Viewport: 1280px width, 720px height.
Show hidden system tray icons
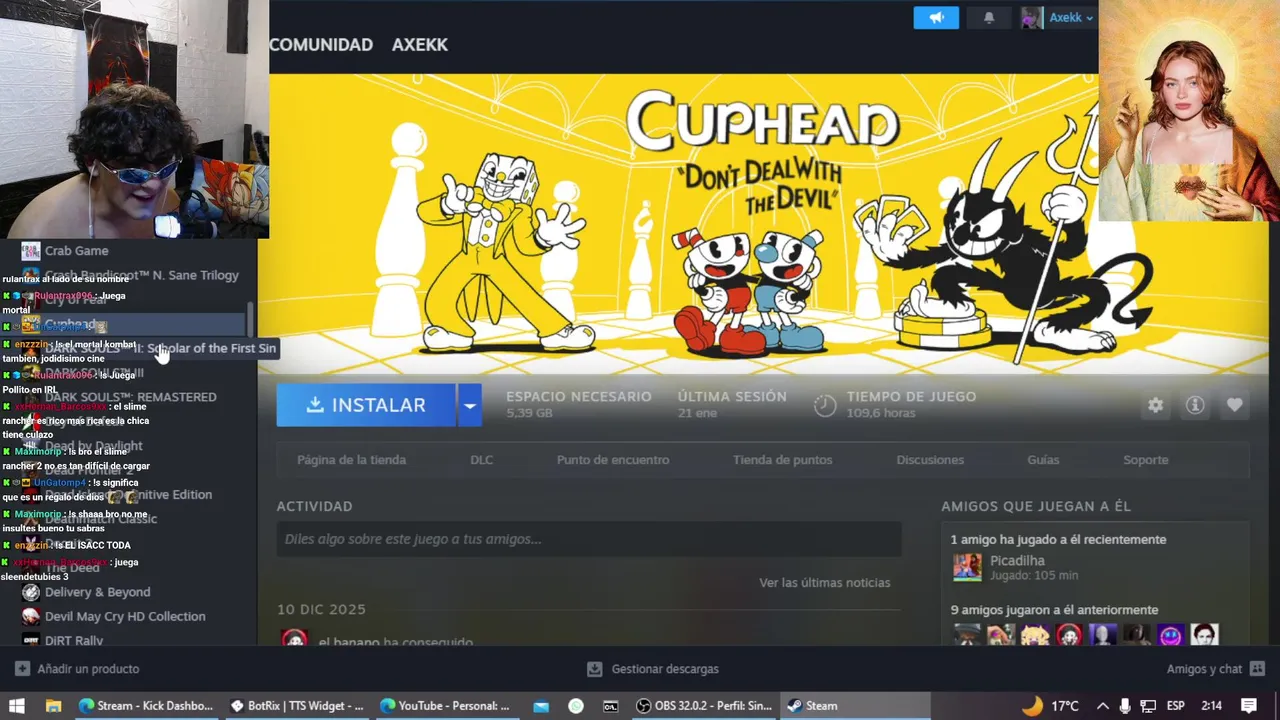[1102, 706]
